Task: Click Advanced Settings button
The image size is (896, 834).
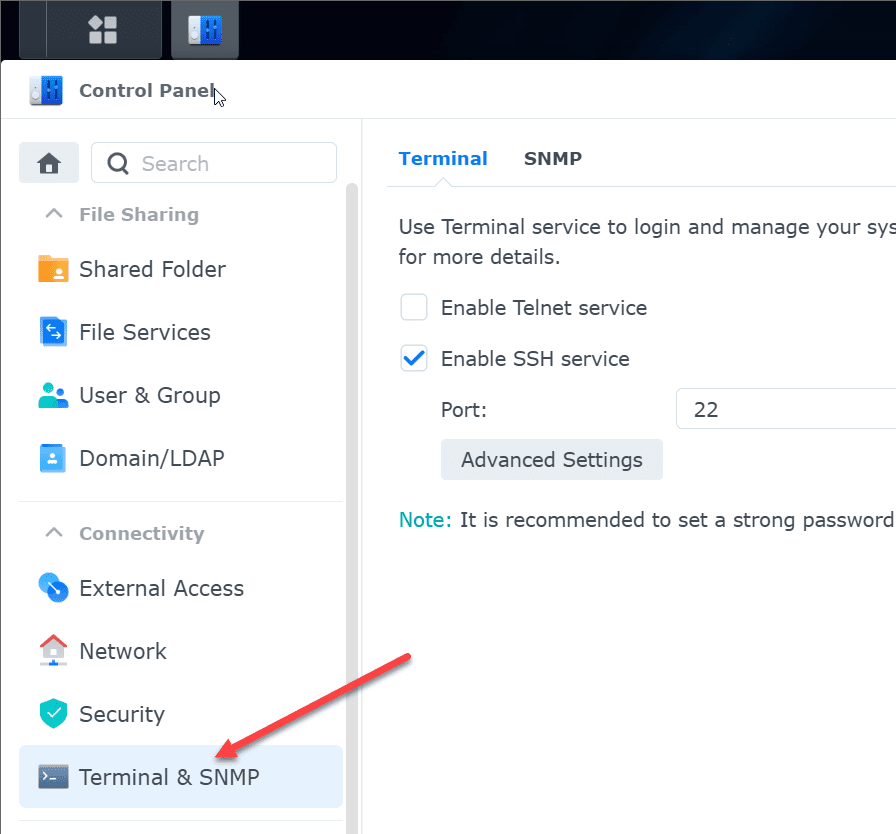Action: pos(551,460)
